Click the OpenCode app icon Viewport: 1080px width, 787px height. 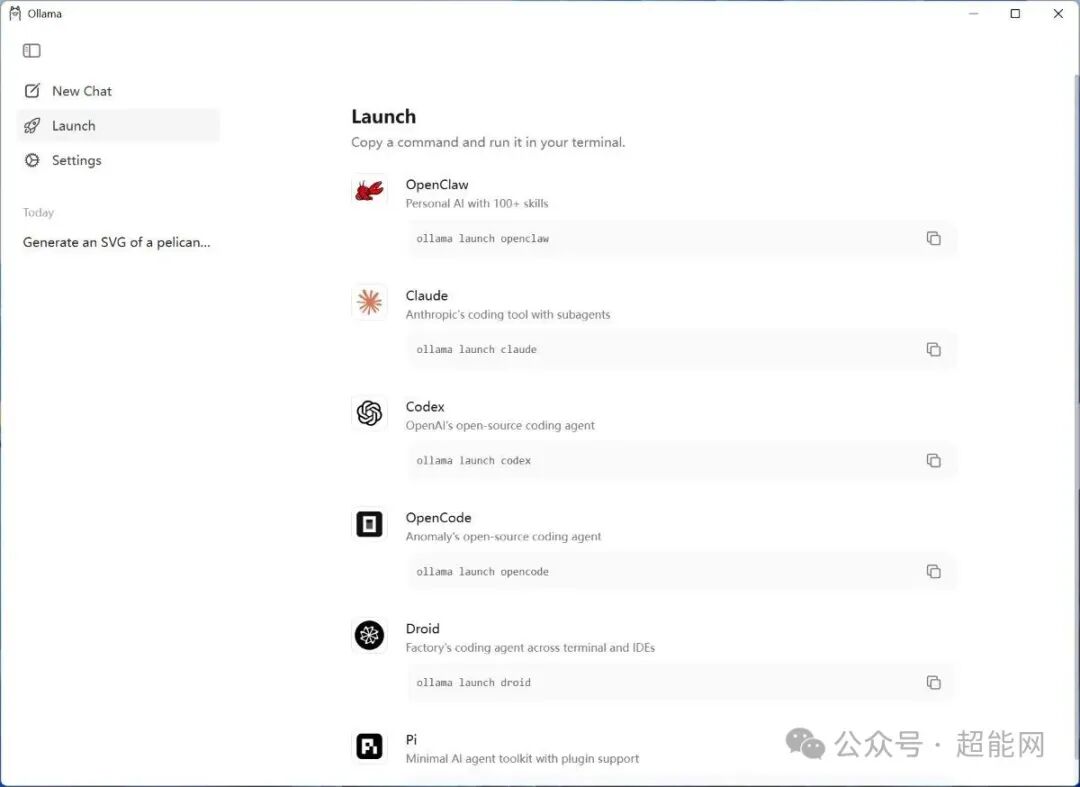368,524
